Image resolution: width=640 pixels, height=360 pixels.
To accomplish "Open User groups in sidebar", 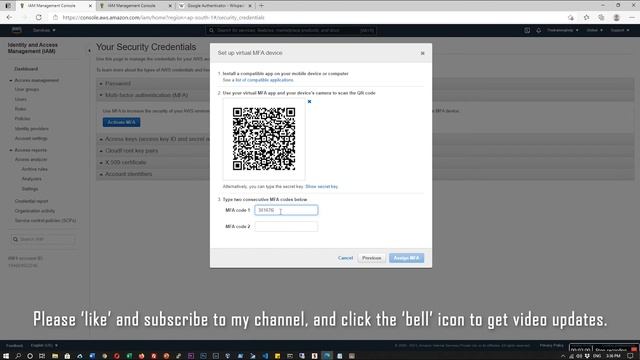I will 27,89.
